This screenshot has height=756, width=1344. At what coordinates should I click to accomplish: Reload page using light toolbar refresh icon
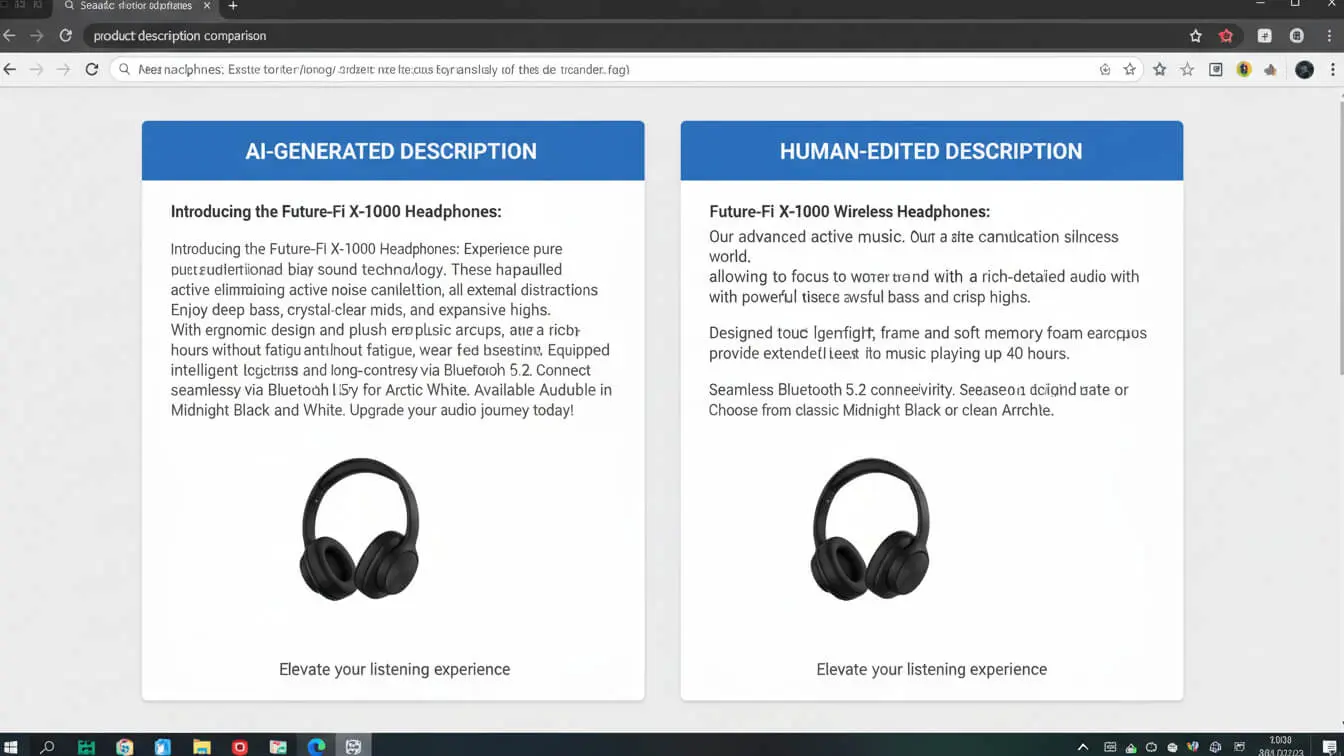click(x=92, y=70)
